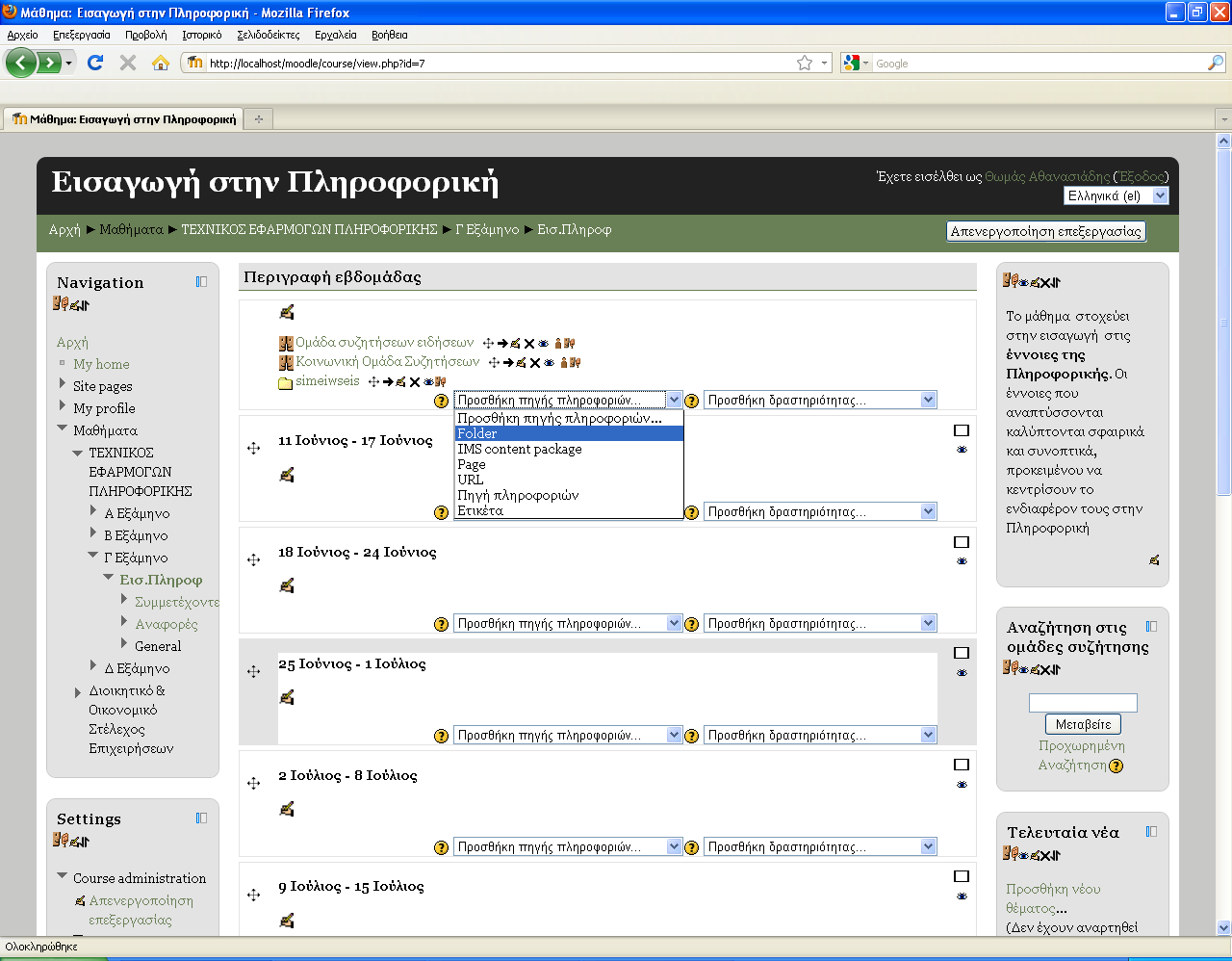Open Προσθήκη δραστηριότητας dropdown for week 25 Ιούνιος
The width and height of the screenshot is (1232, 961).
820,735
